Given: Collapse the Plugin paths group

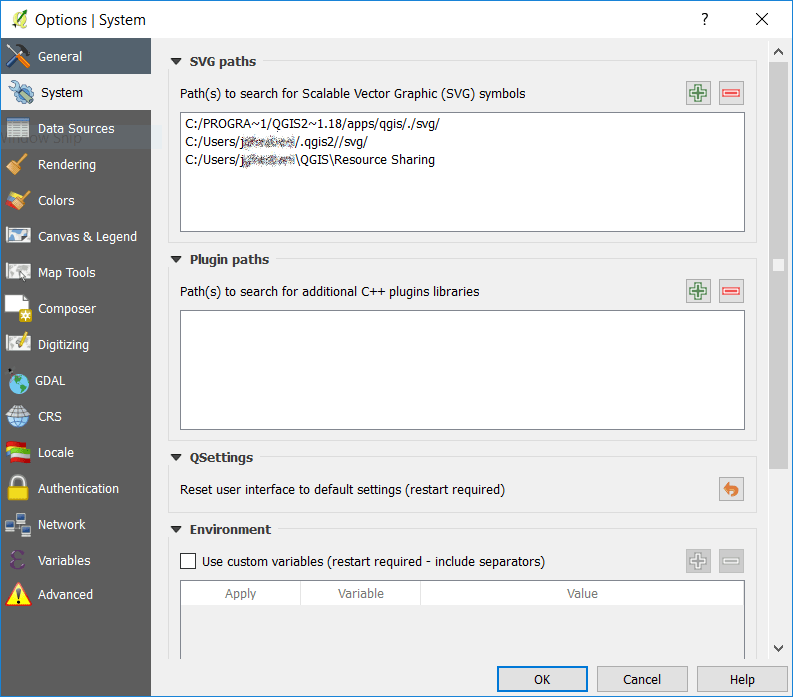Looking at the screenshot, I should click(176, 259).
